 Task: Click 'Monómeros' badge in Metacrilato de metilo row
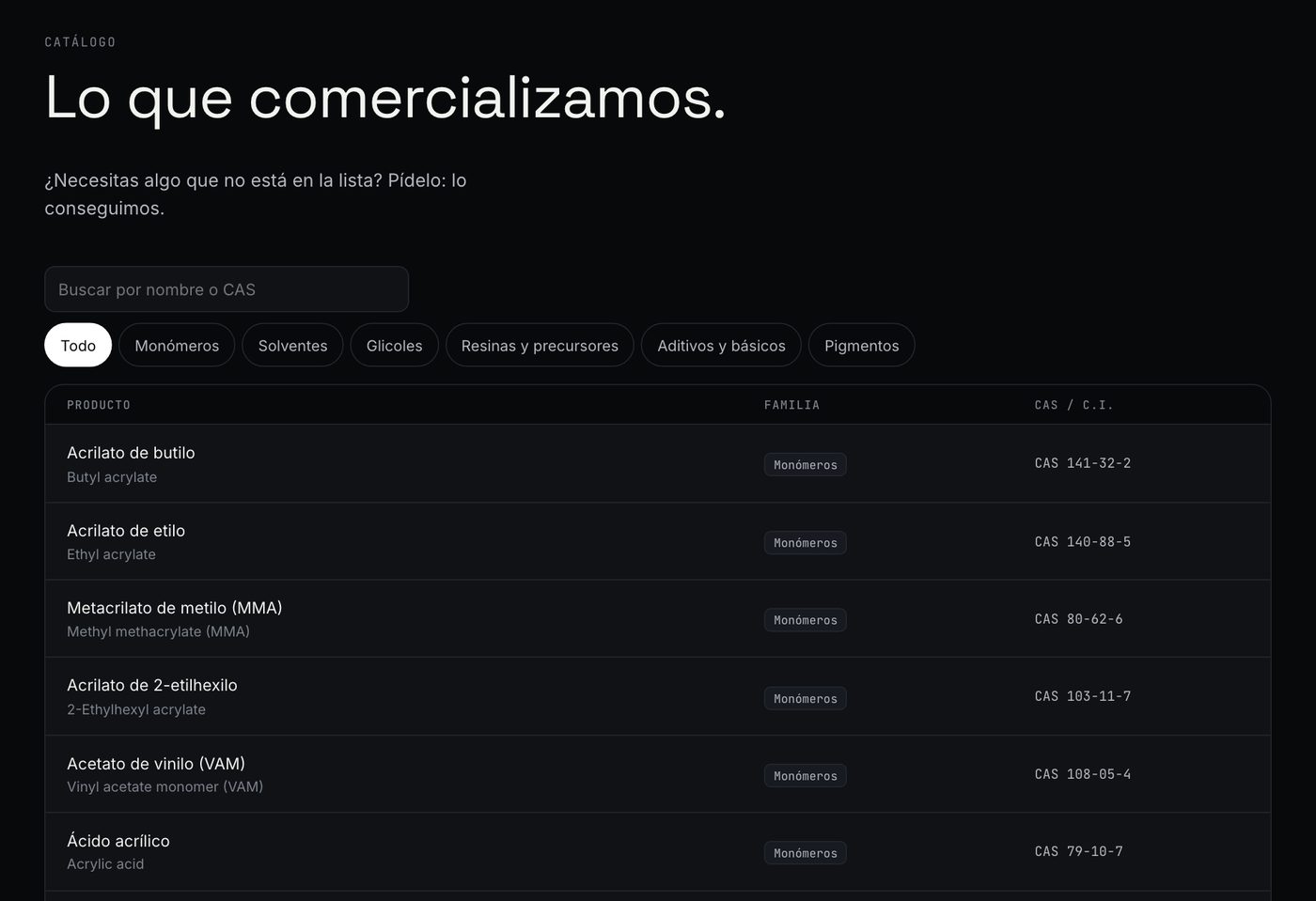point(806,620)
